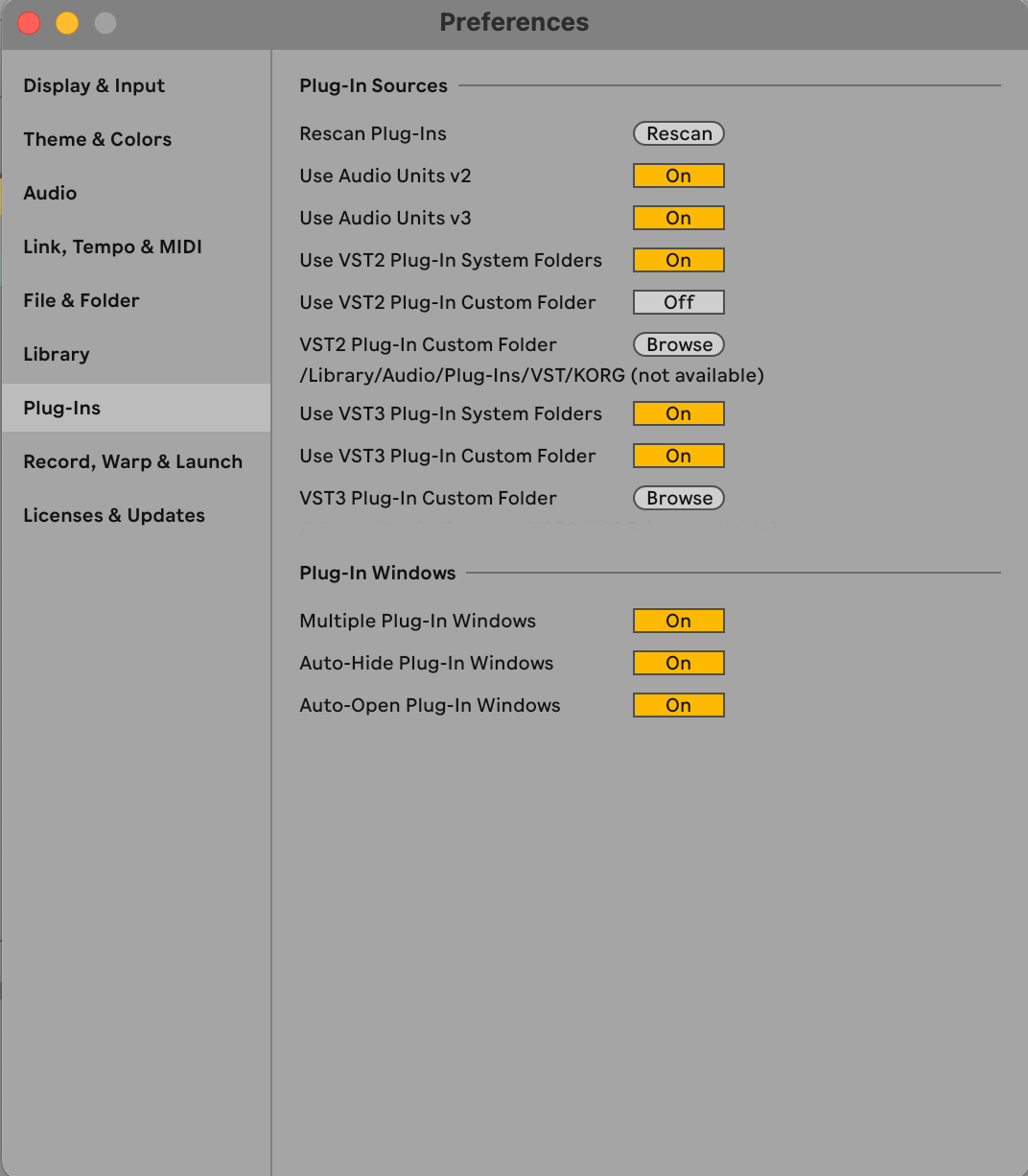Toggle Use VST3 Plug-In Custom Folder

tap(678, 456)
